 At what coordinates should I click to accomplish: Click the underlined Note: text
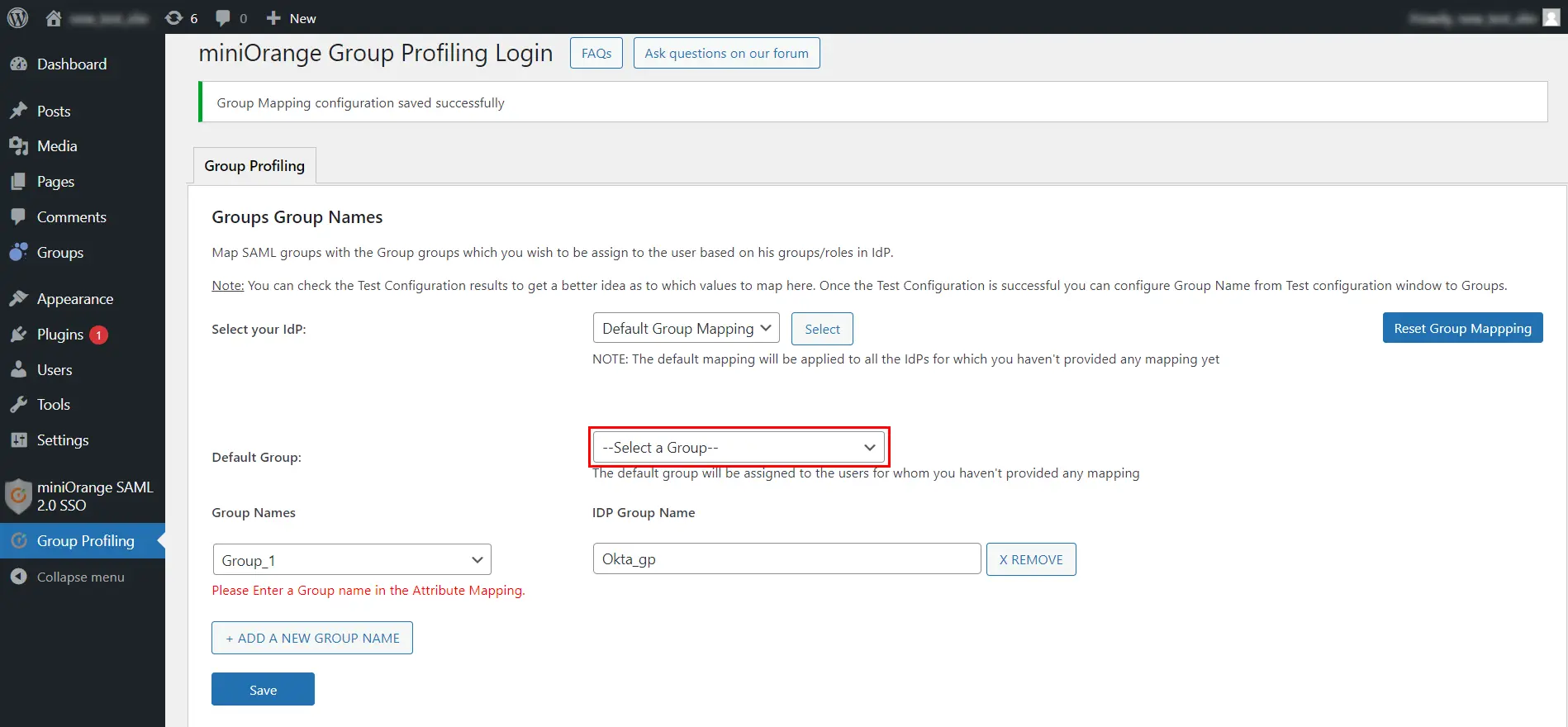coord(228,286)
